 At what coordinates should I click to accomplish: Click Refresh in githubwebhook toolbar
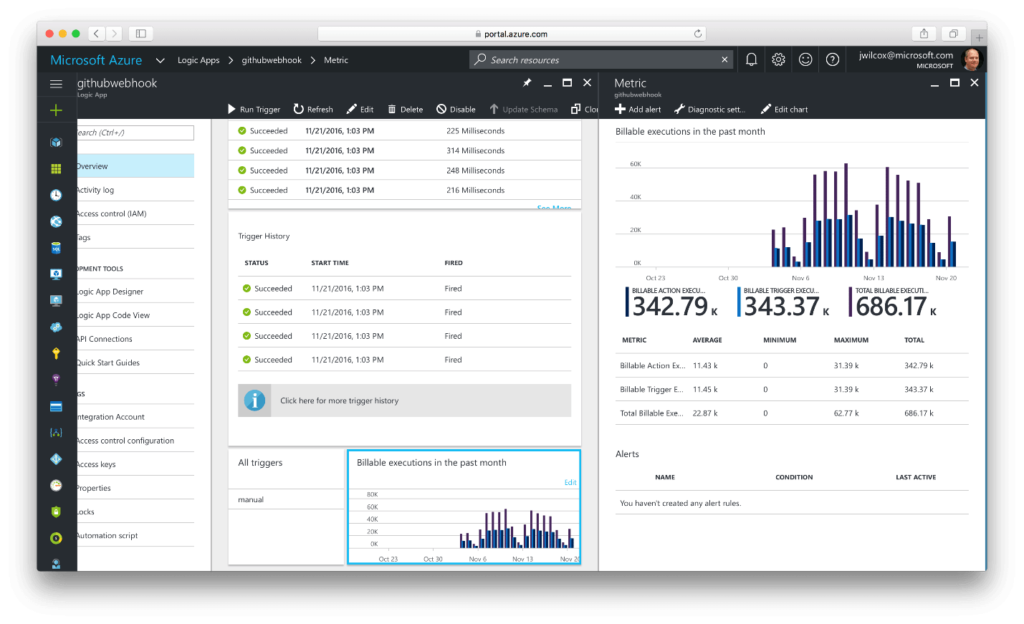[313, 110]
